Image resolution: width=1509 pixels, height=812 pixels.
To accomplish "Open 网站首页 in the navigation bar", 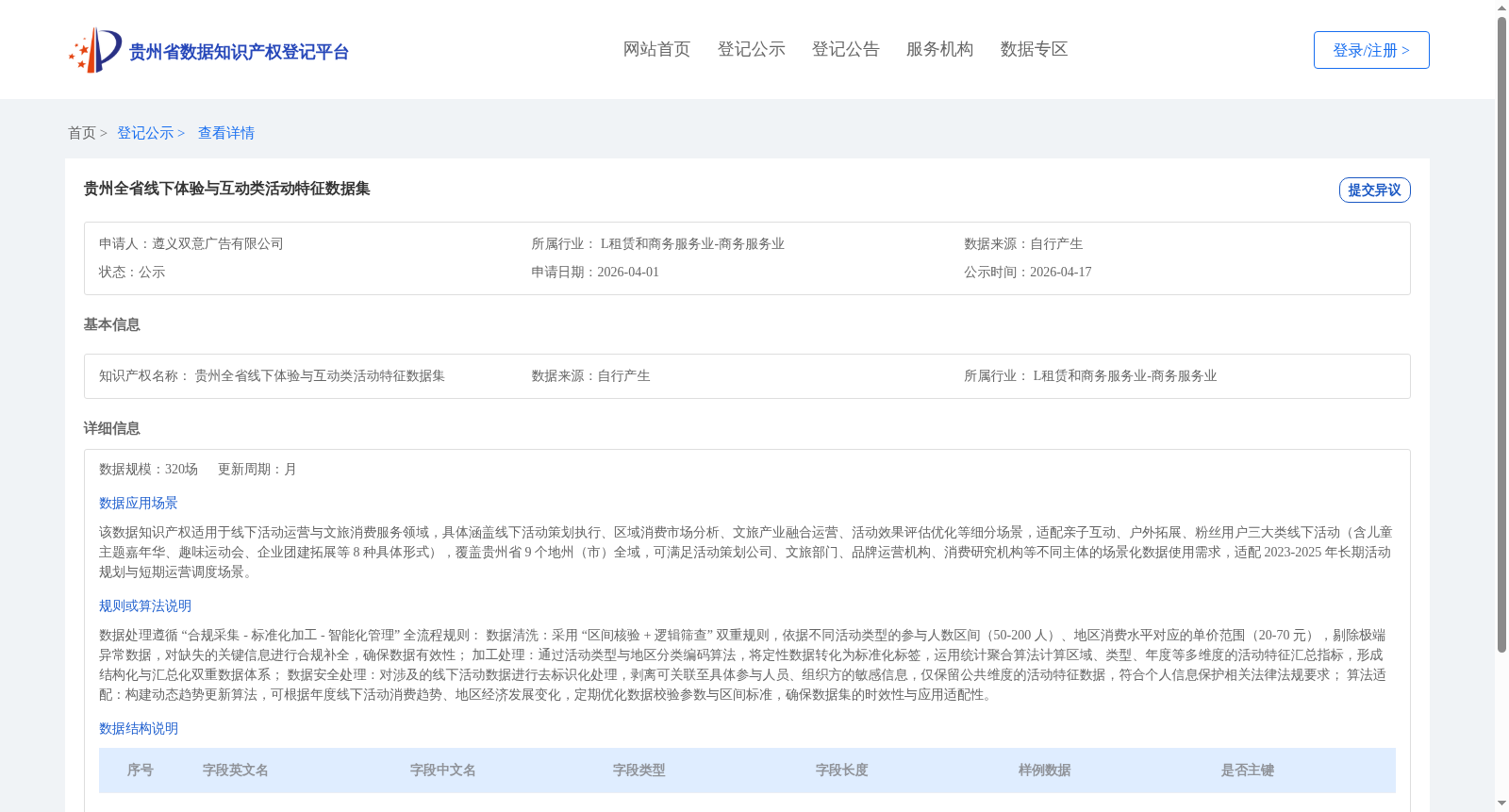I will (656, 49).
